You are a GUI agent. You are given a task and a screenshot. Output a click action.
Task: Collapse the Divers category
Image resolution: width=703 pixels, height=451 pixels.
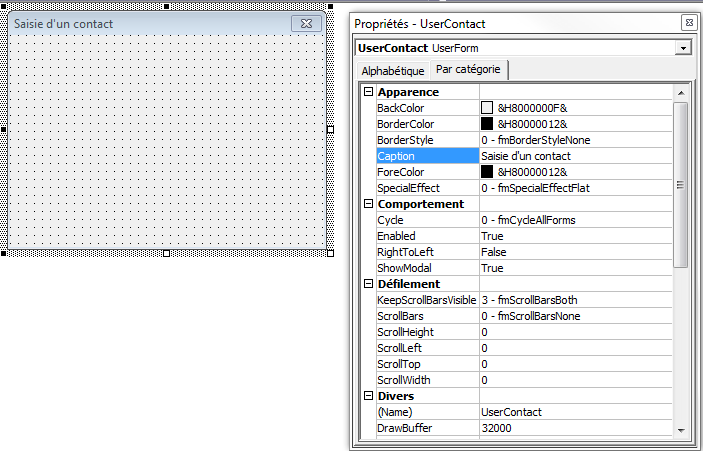(x=368, y=396)
